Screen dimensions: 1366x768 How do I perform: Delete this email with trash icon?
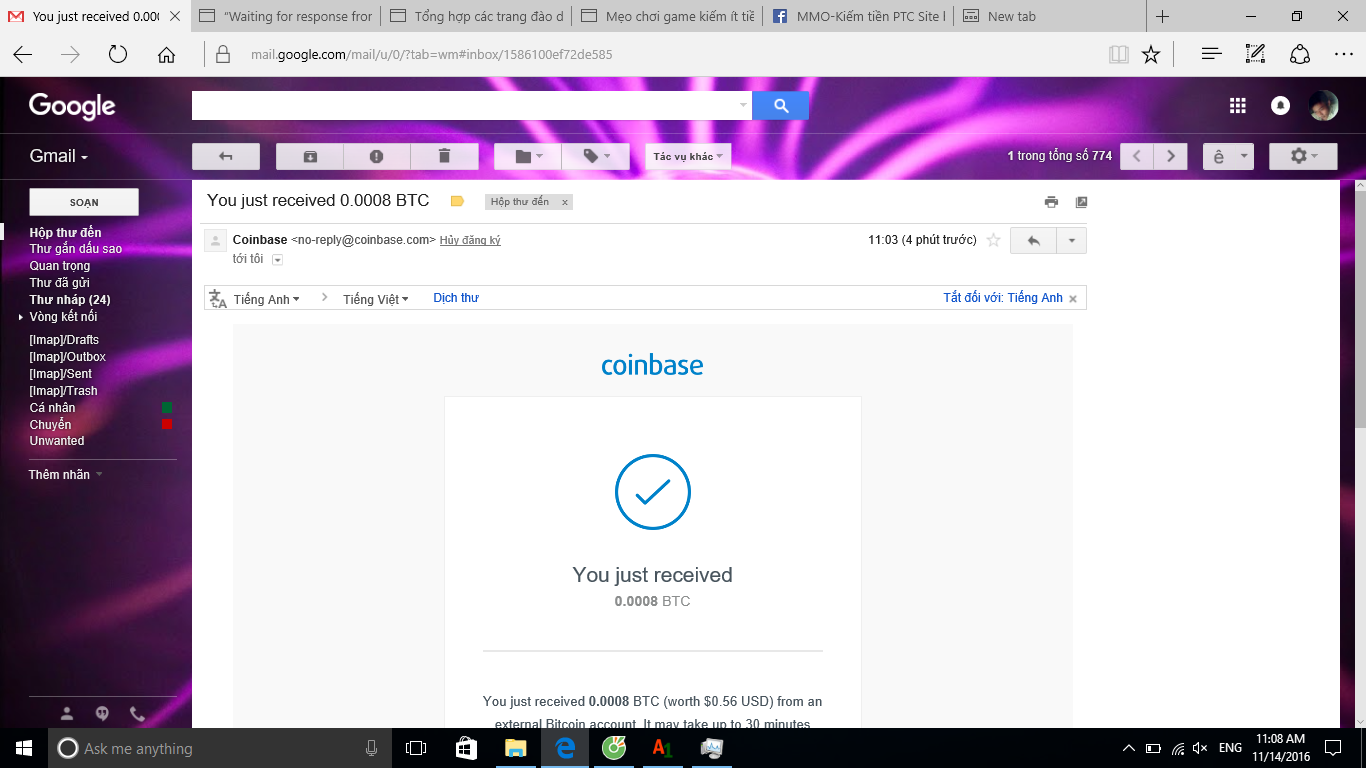[444, 156]
